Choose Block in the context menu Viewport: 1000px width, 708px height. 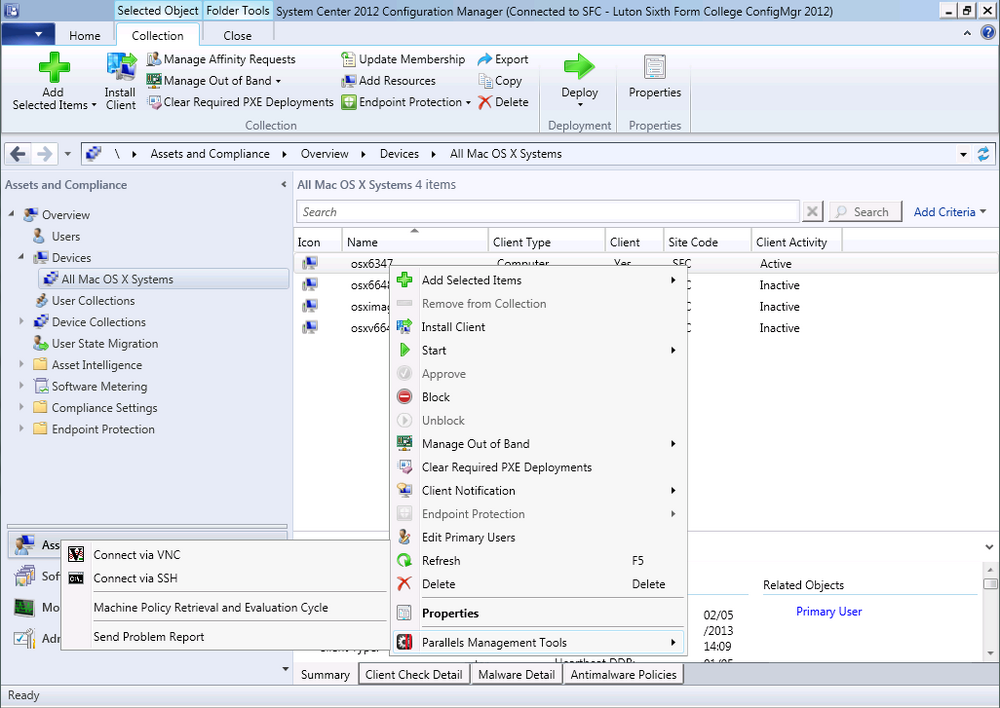[x=436, y=397]
